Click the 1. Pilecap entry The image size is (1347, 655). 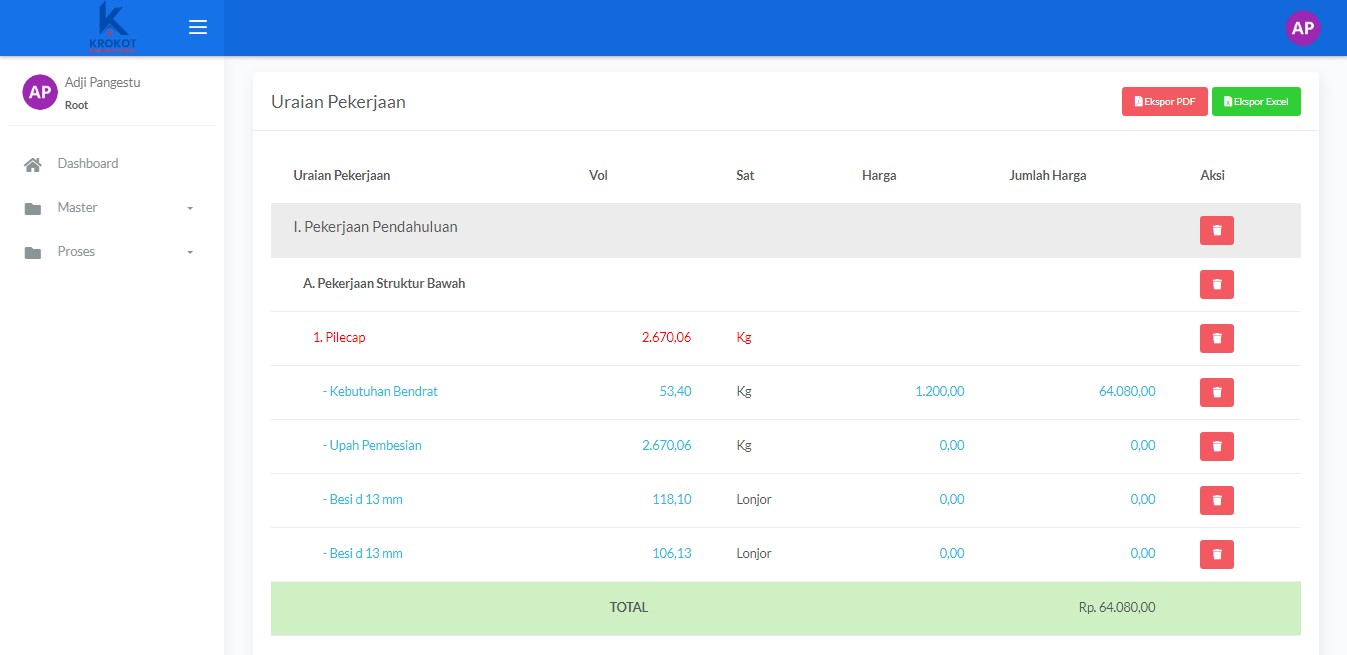339,337
